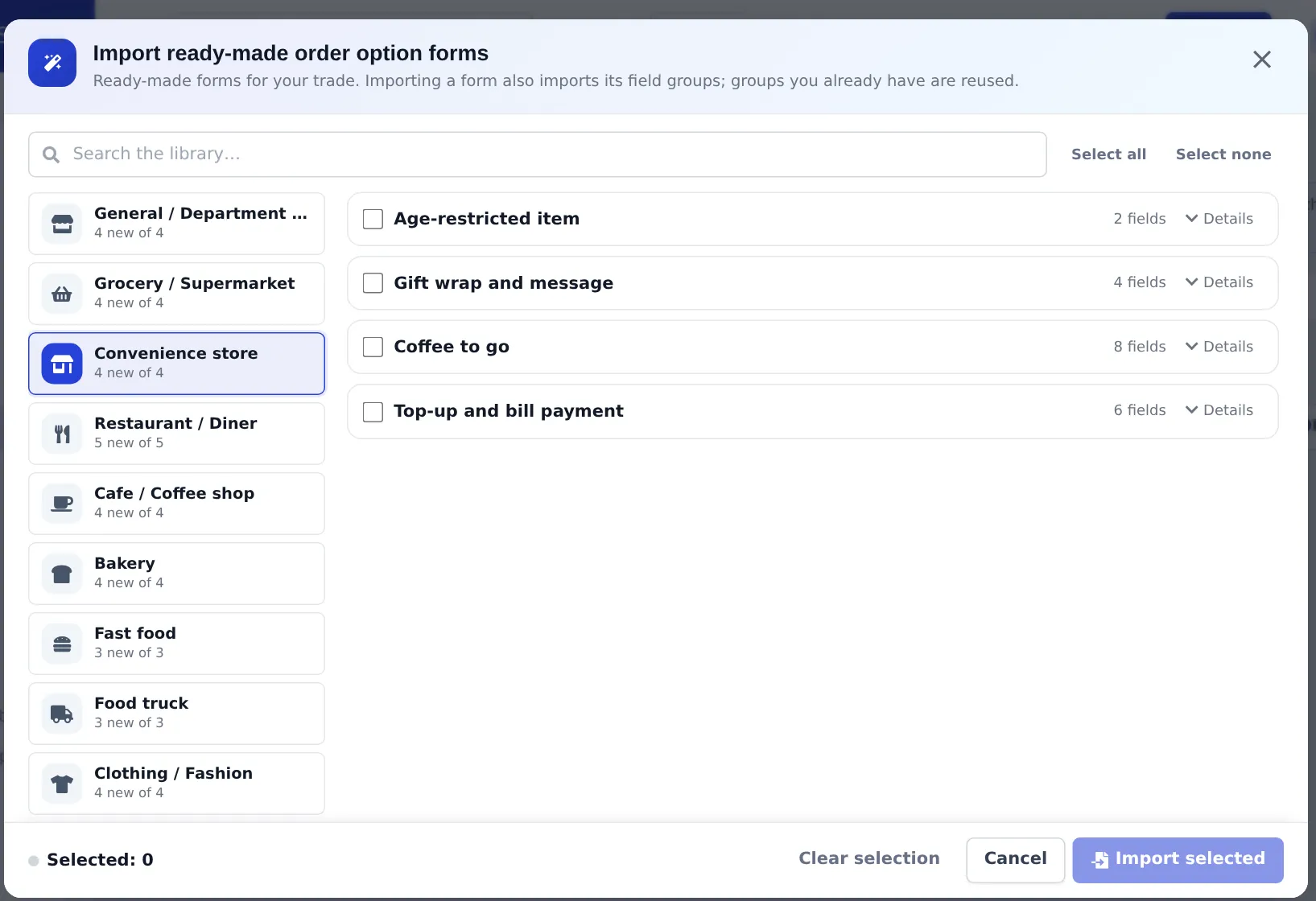Open the General / Department category

(176, 224)
